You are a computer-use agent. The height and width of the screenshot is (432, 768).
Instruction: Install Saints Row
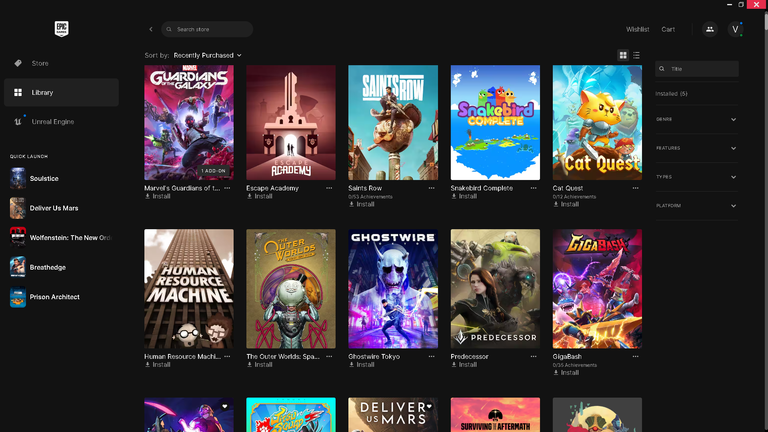361,204
